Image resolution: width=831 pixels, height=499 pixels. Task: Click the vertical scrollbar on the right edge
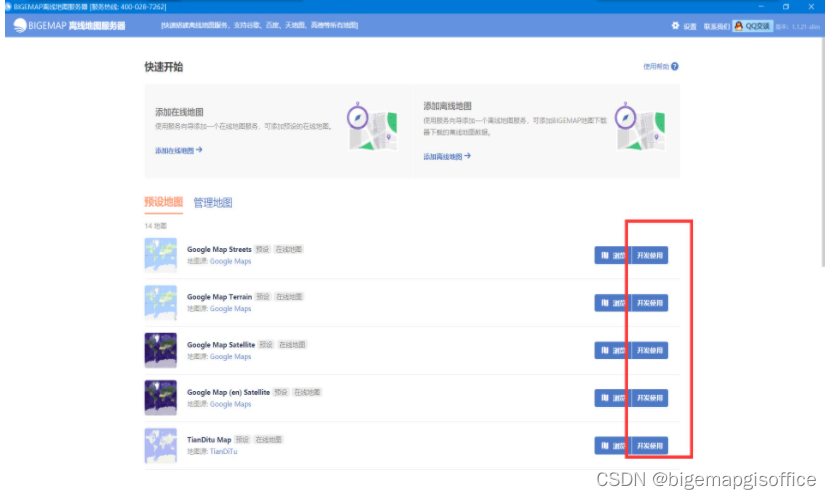tap(823, 151)
